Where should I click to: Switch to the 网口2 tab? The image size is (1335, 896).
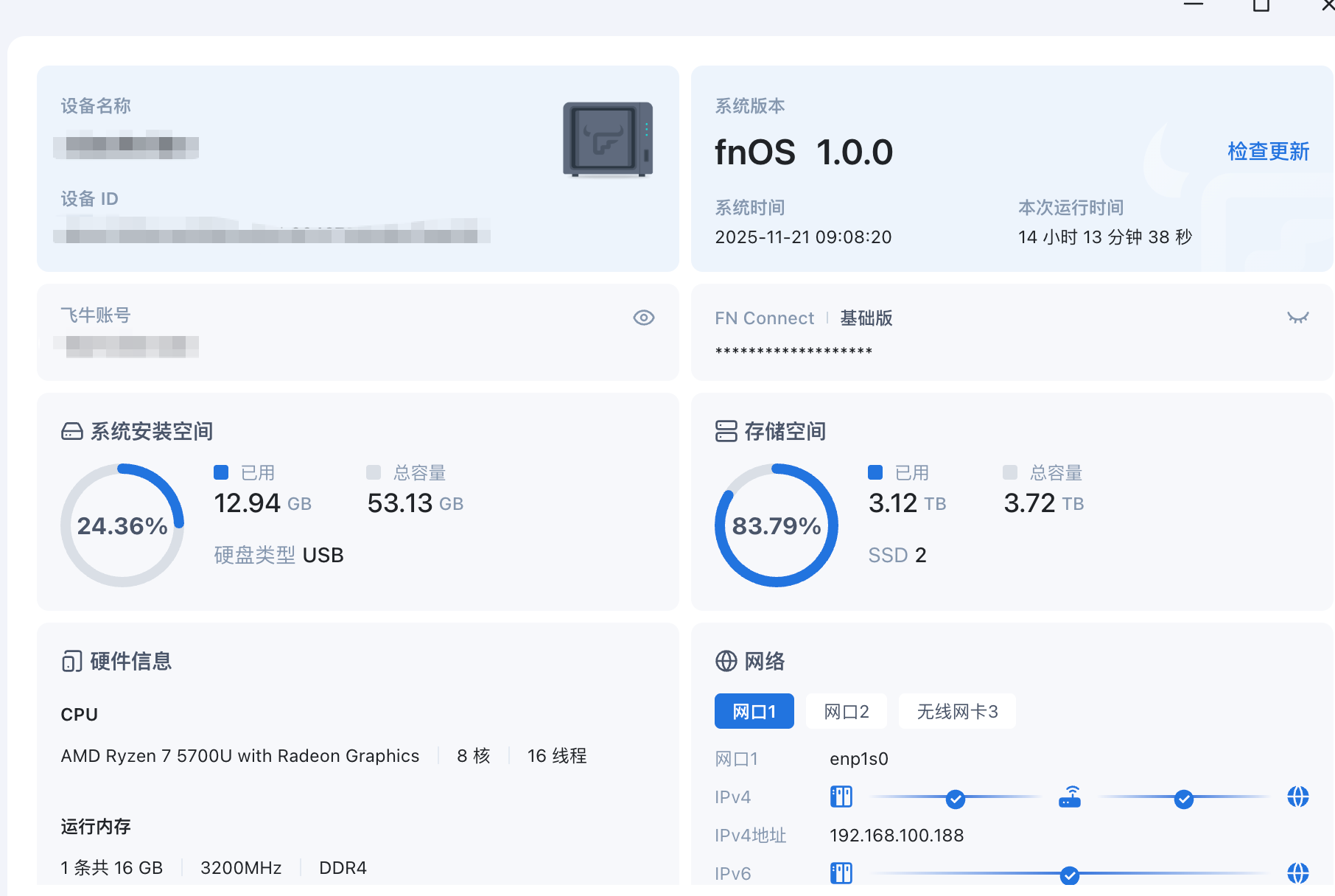(x=846, y=712)
